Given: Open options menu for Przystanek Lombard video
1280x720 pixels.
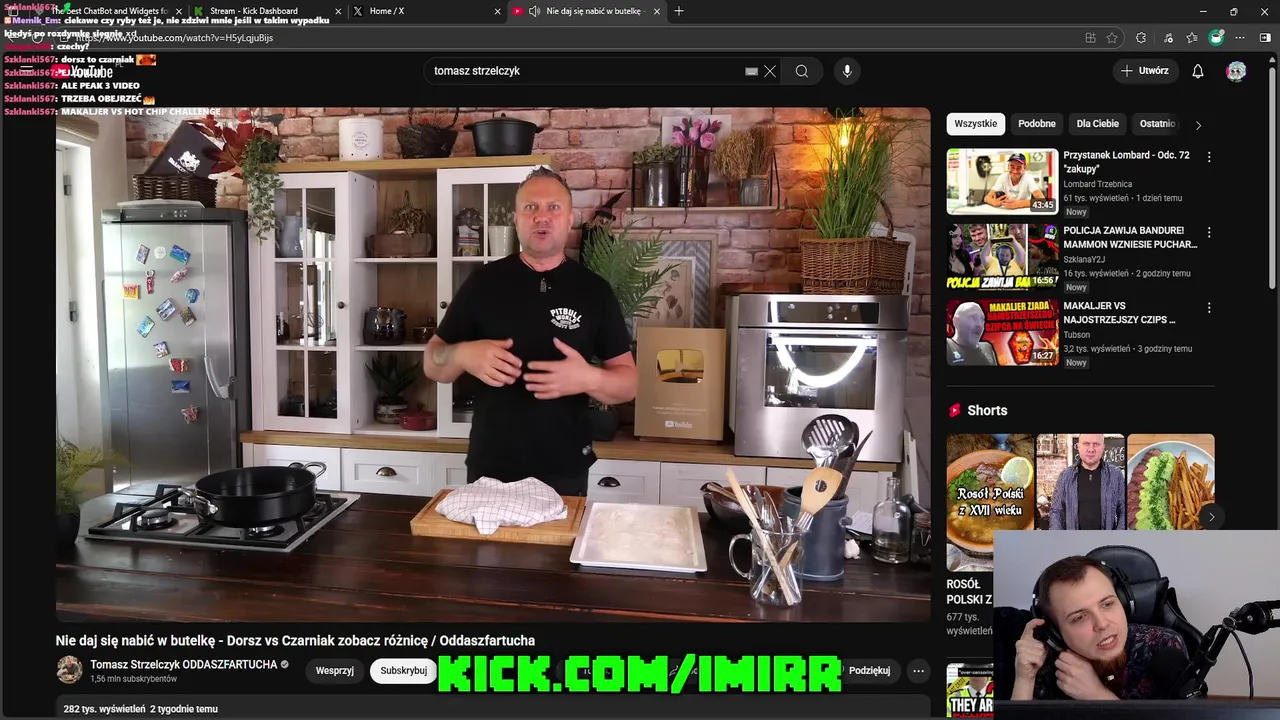Looking at the screenshot, I should (x=1209, y=157).
